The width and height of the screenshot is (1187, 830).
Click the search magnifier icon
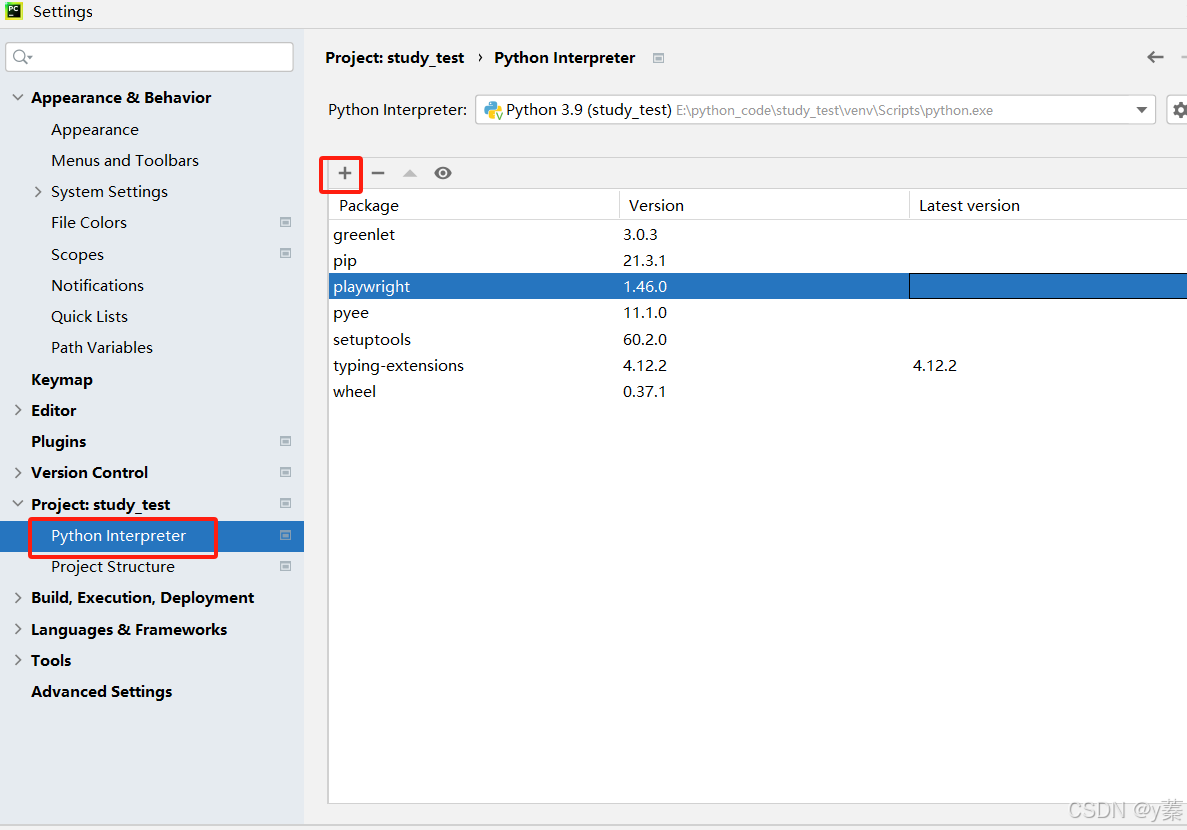tap(21, 57)
